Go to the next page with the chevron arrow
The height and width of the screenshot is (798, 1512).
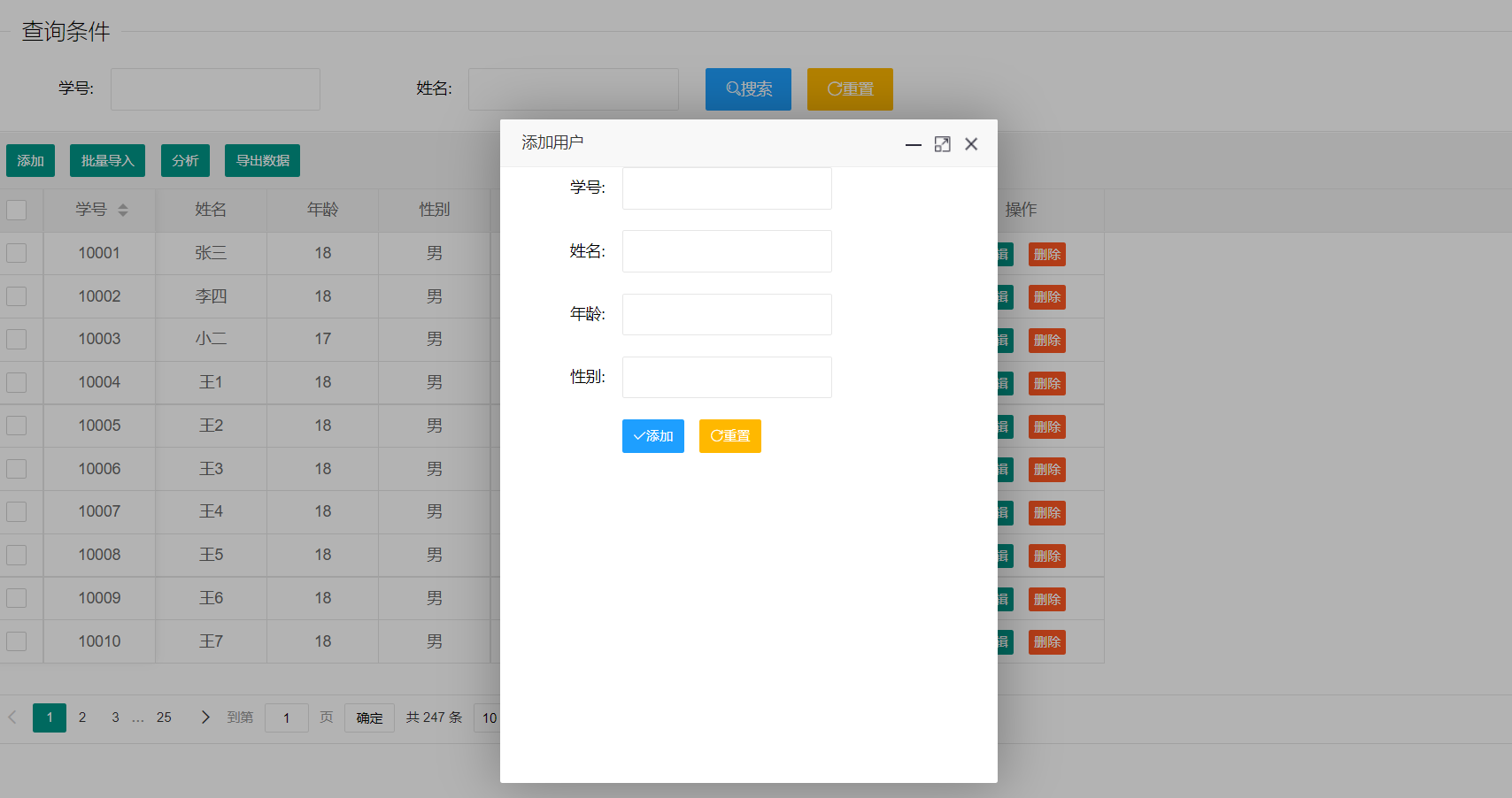coord(204,717)
